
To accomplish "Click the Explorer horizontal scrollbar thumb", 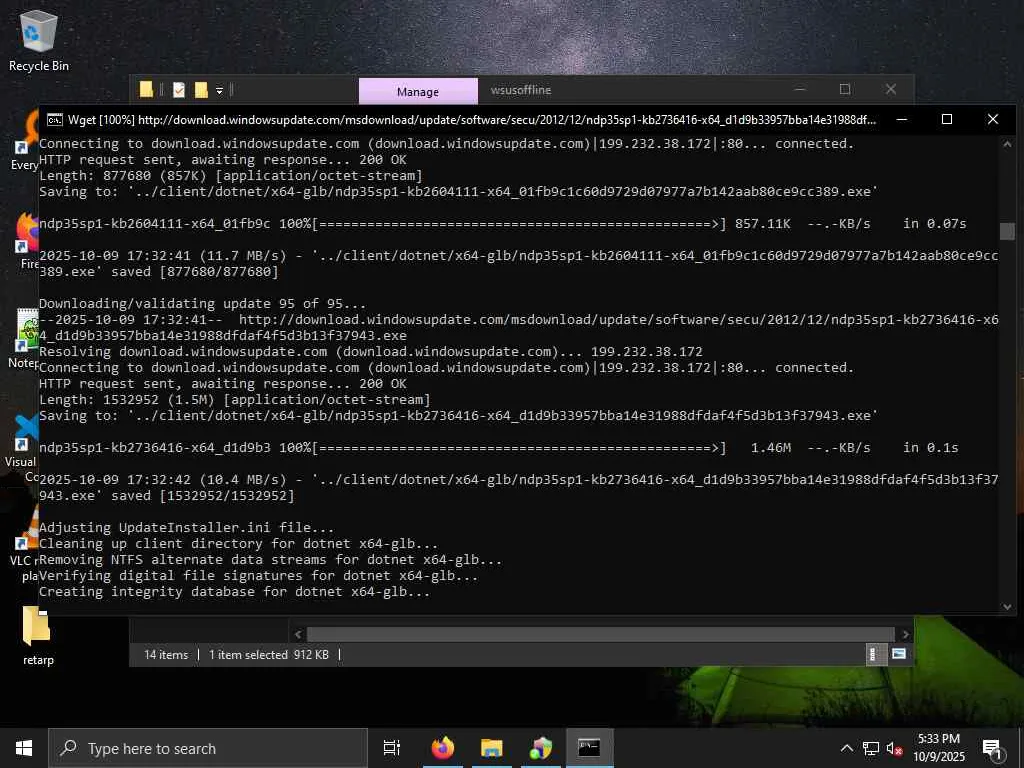I will (601, 634).
